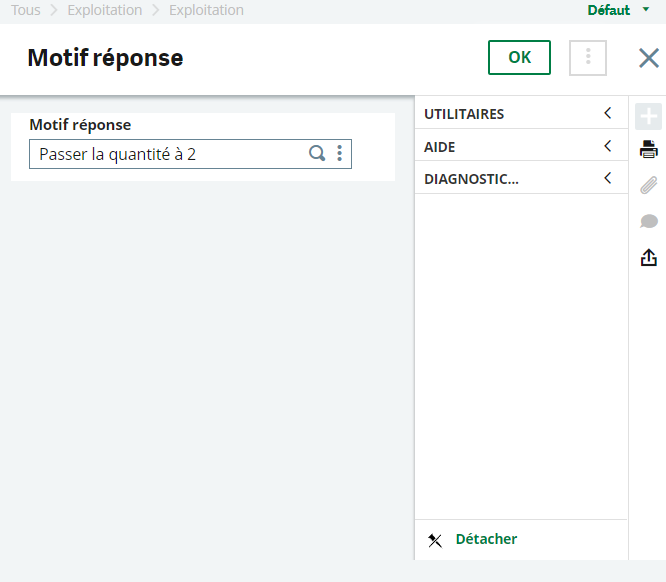The image size is (666, 582).
Task: Open the Défaut dropdown at top right
Action: point(618,10)
